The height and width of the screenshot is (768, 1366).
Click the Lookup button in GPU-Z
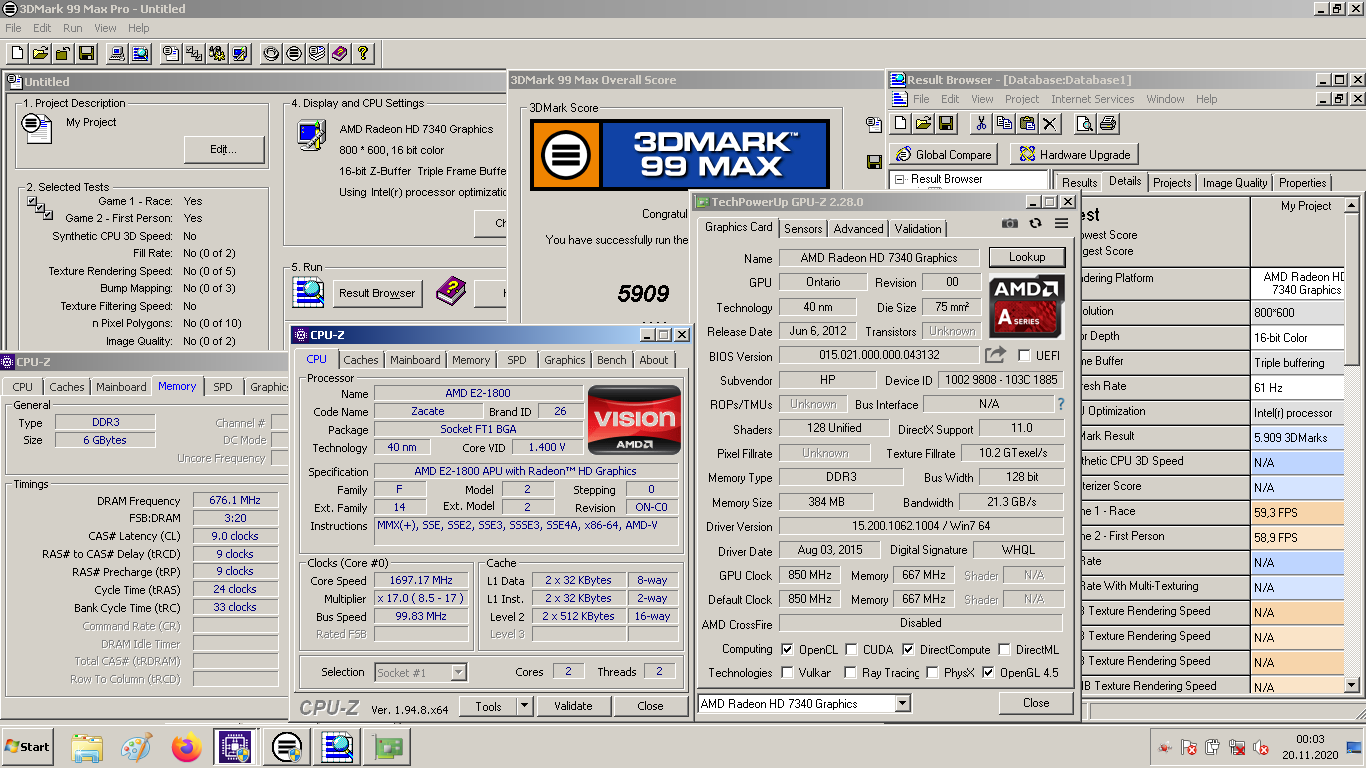1027,257
